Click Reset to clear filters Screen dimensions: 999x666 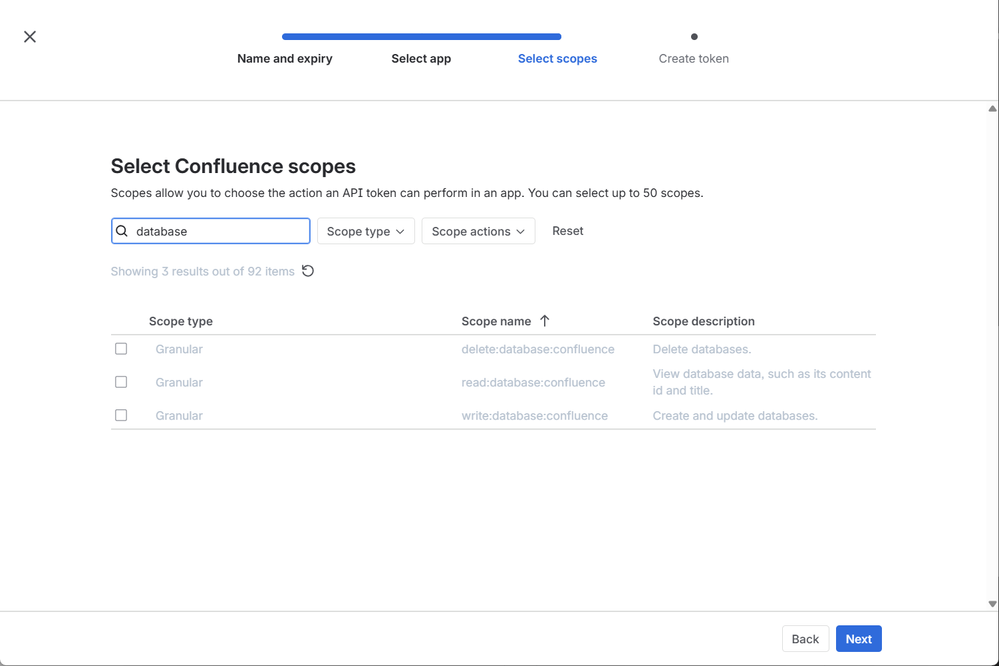pyautogui.click(x=568, y=231)
